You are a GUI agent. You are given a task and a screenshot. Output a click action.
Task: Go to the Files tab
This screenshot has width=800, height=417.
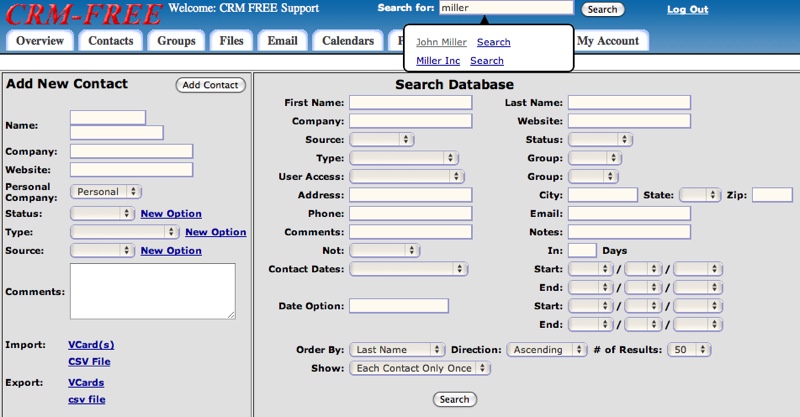click(231, 41)
